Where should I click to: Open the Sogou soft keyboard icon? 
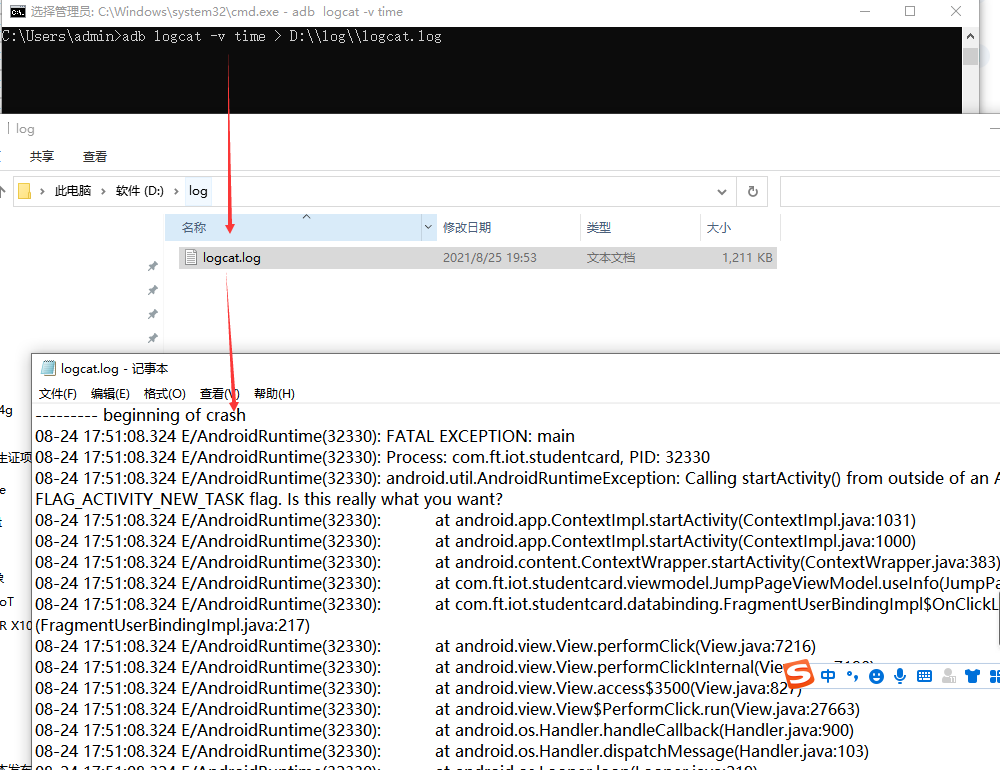pyautogui.click(x=924, y=675)
